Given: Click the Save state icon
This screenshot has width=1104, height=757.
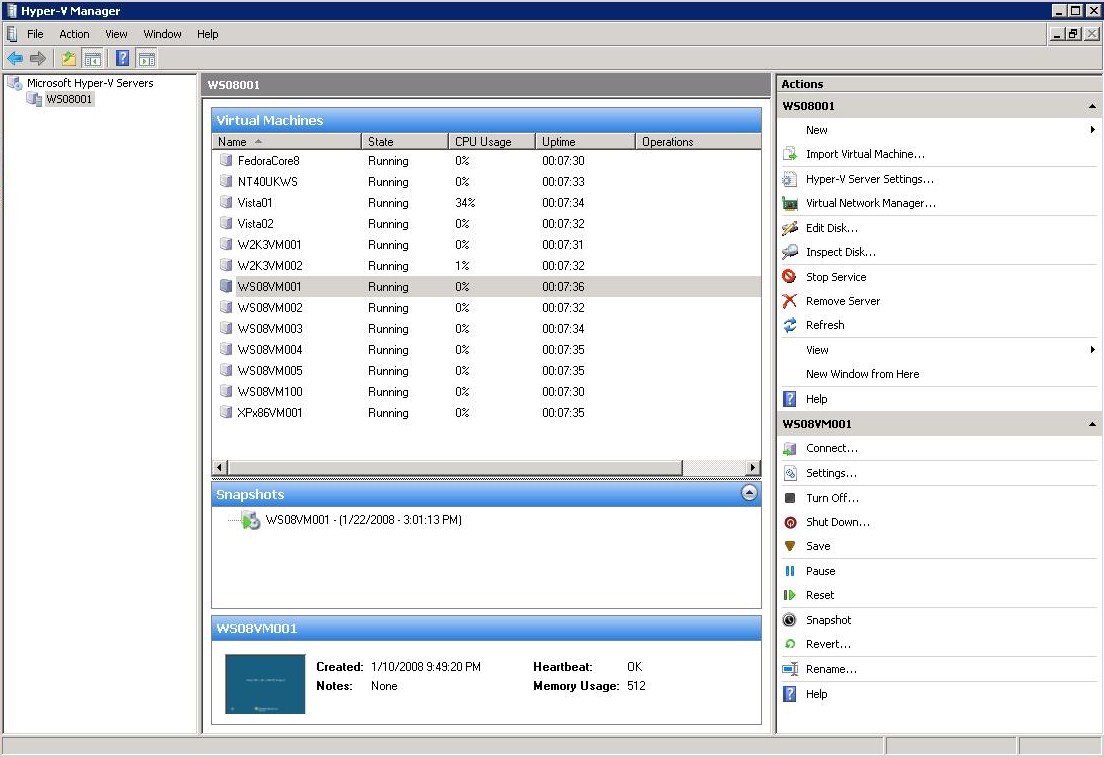Looking at the screenshot, I should click(x=790, y=546).
